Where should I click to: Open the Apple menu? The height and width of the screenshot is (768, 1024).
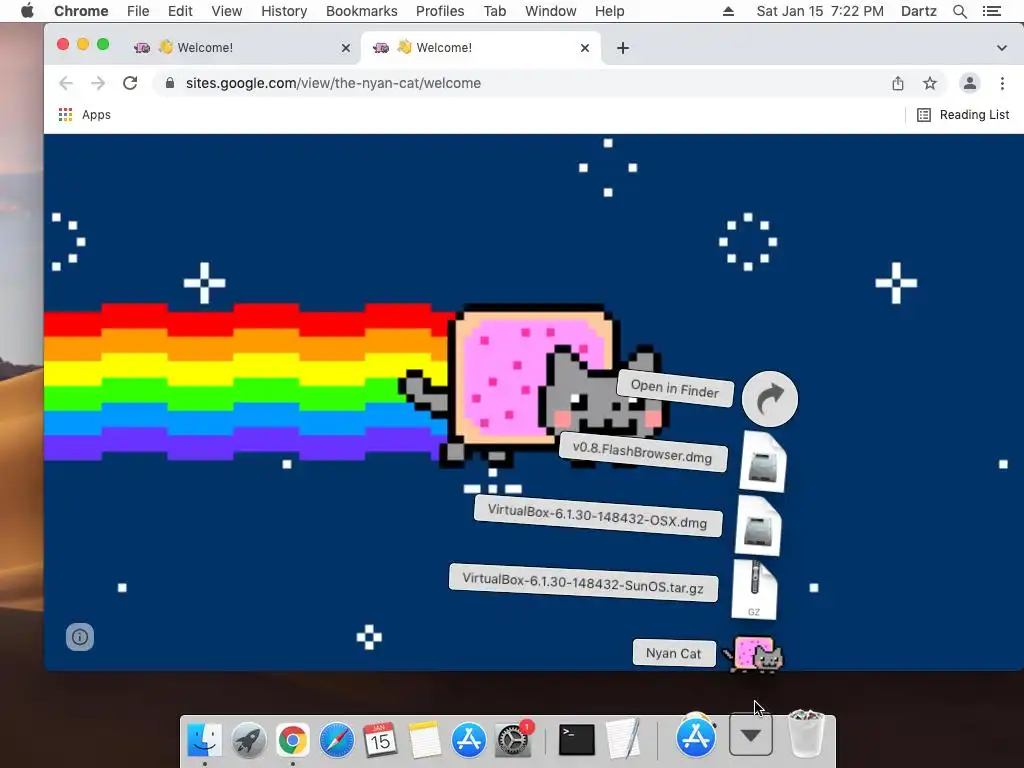(x=27, y=11)
